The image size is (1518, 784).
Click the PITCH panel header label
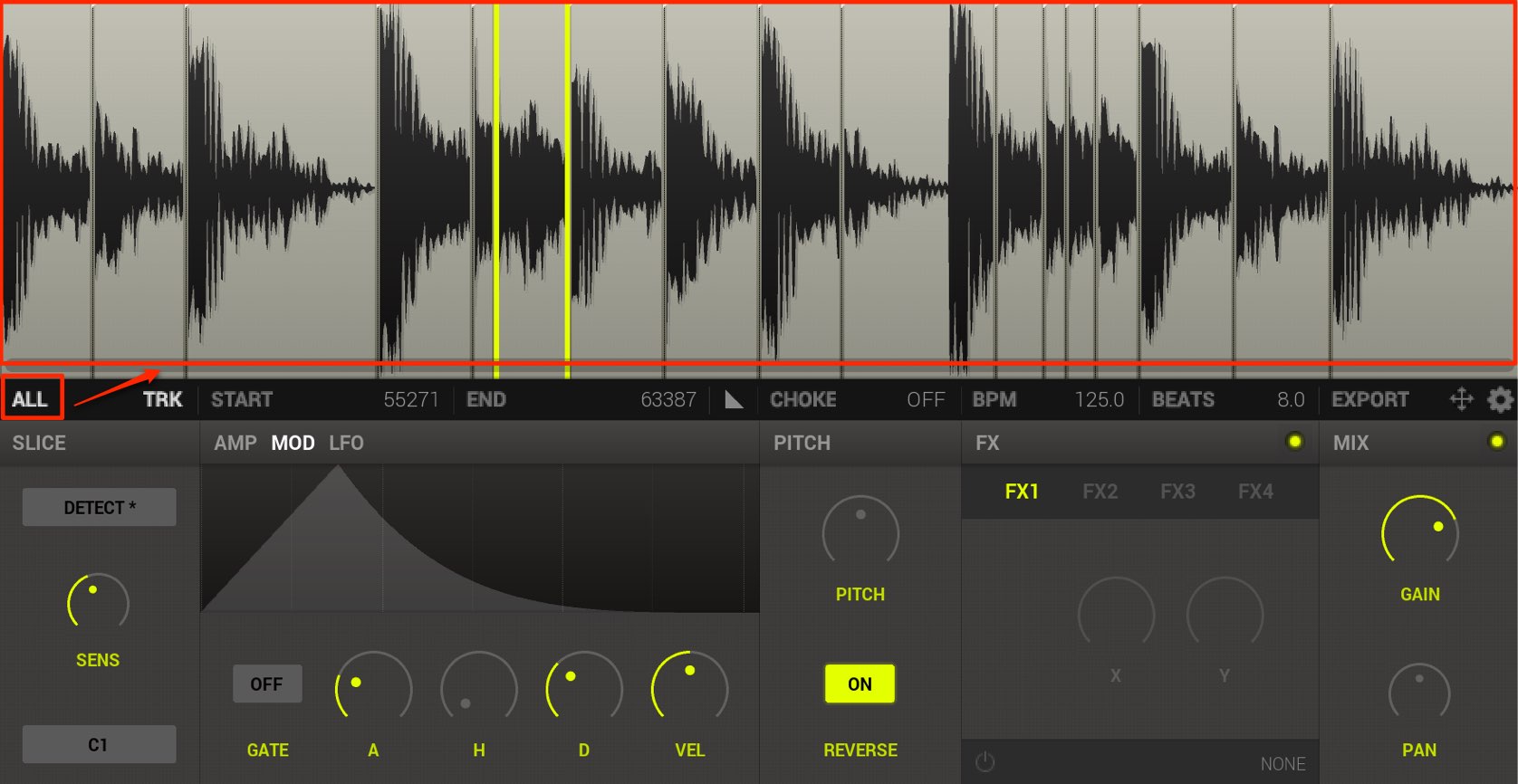click(802, 443)
